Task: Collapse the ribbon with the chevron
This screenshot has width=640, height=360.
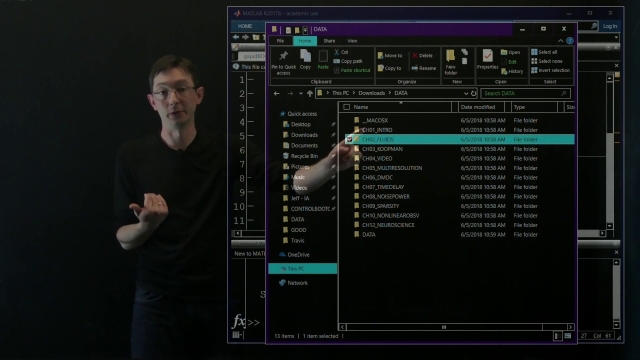Action: (x=560, y=41)
